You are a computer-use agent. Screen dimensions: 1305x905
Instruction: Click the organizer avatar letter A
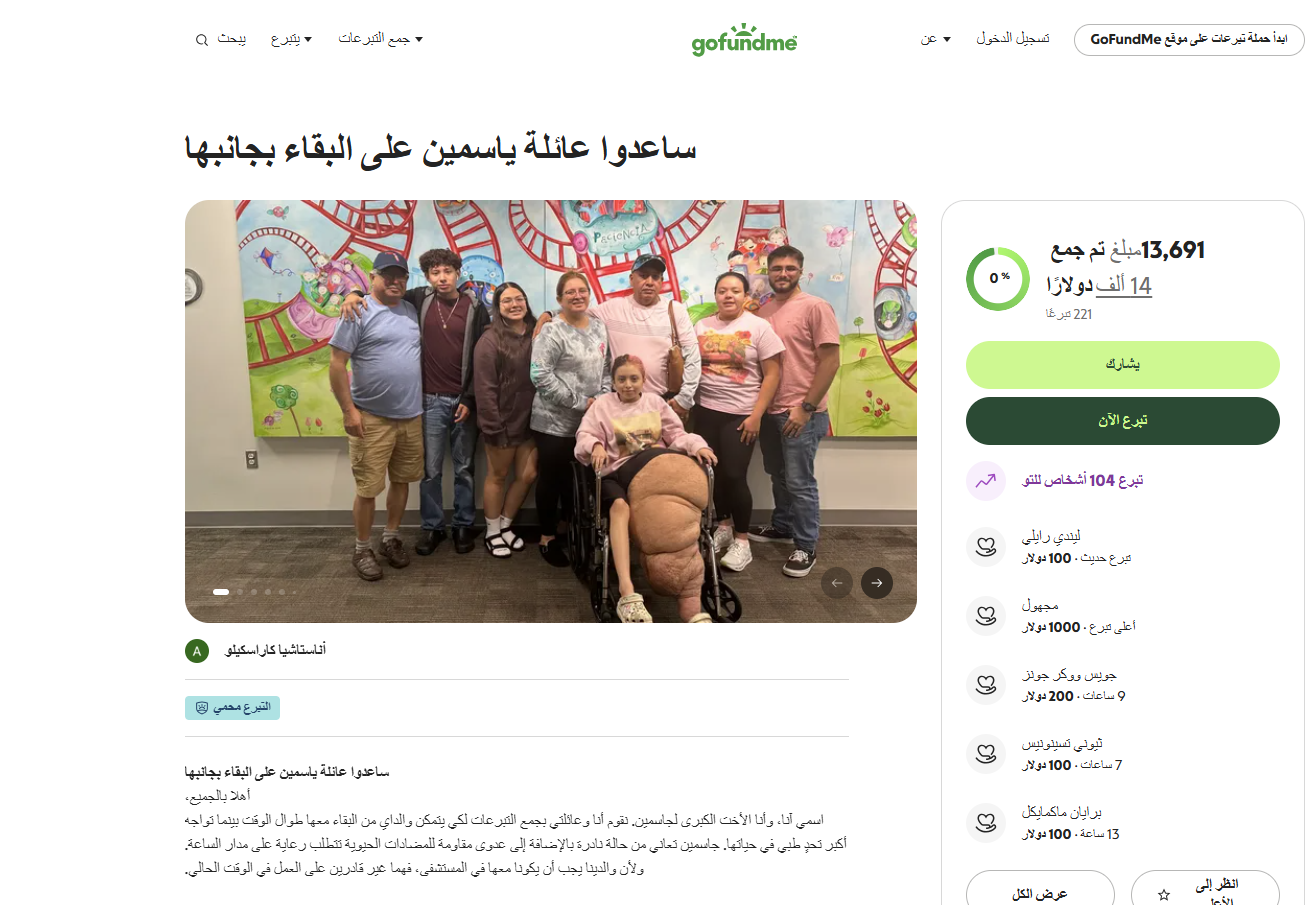(197, 651)
